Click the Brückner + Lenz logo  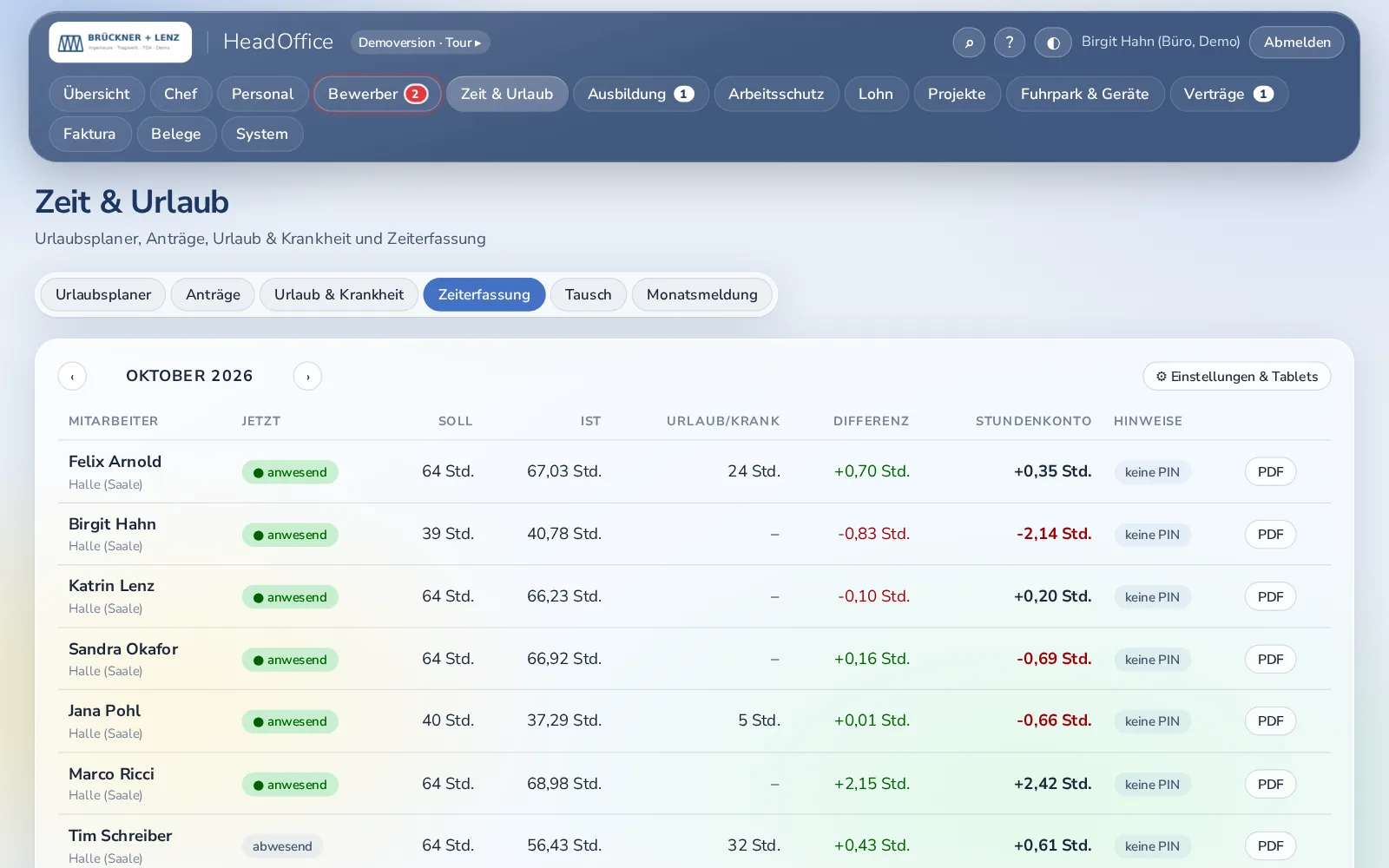pyautogui.click(x=121, y=43)
